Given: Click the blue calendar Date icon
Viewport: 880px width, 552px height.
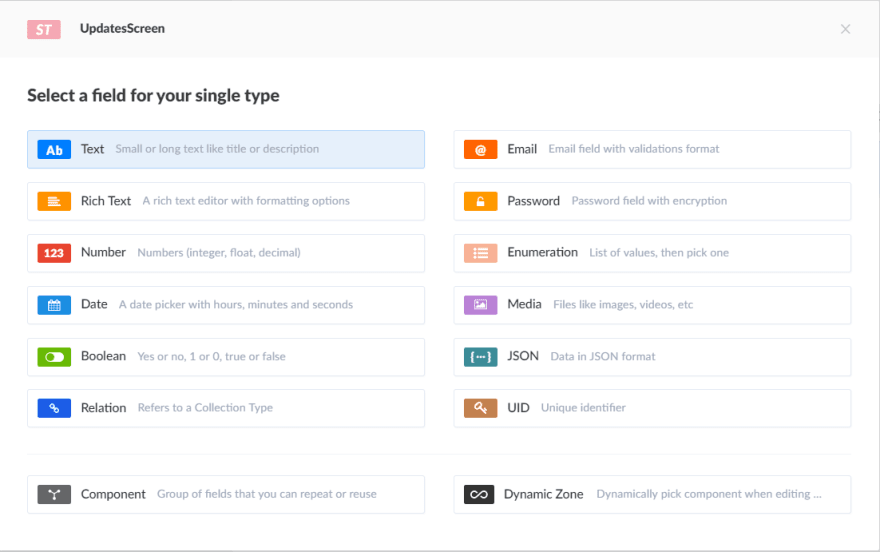Looking at the screenshot, I should [54, 305].
